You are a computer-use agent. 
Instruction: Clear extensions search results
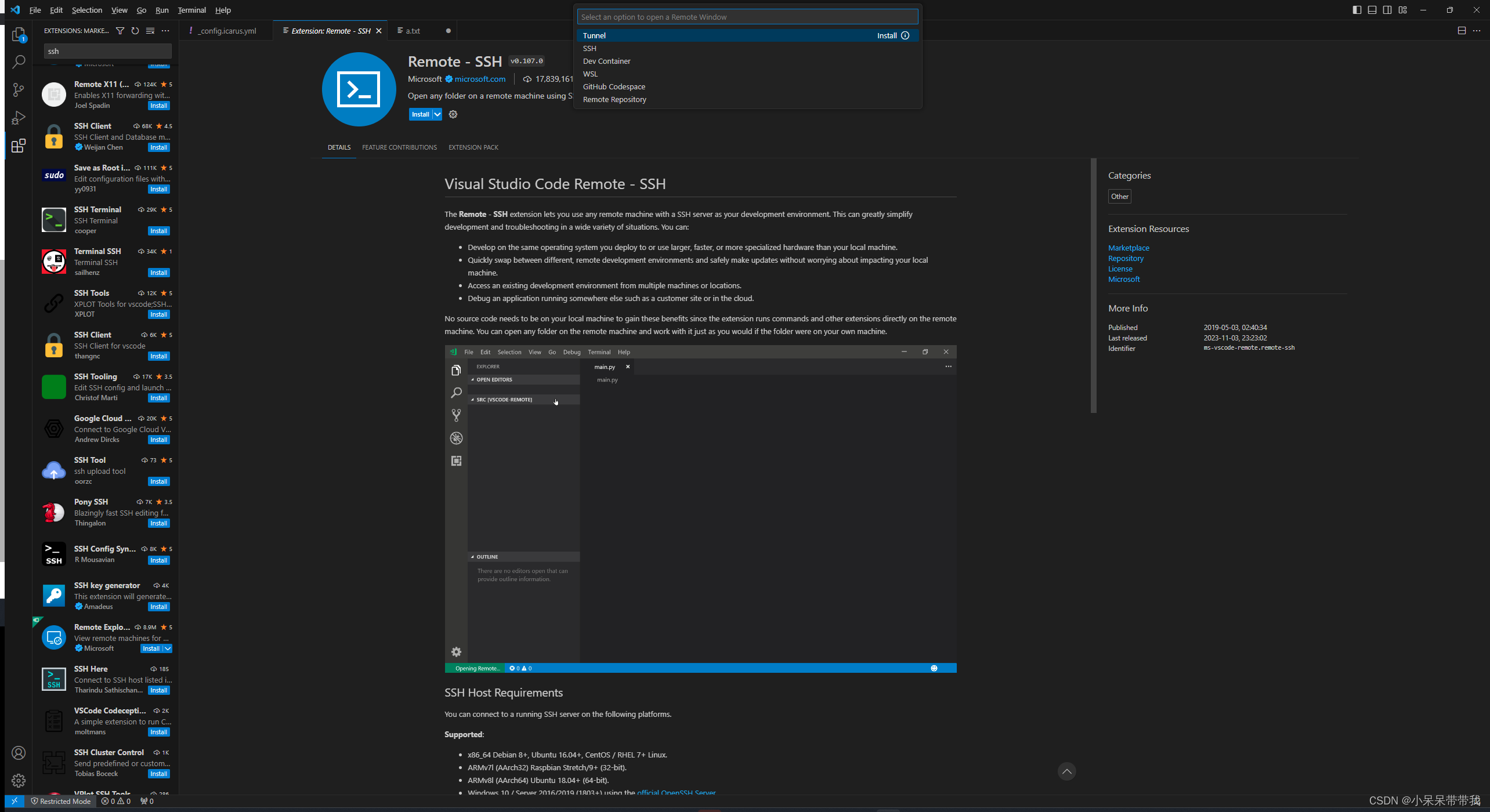coord(150,31)
